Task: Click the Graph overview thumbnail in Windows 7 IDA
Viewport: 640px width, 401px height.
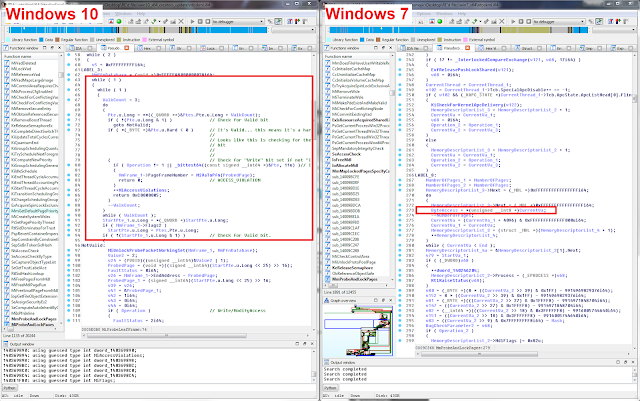Action: 358,330
